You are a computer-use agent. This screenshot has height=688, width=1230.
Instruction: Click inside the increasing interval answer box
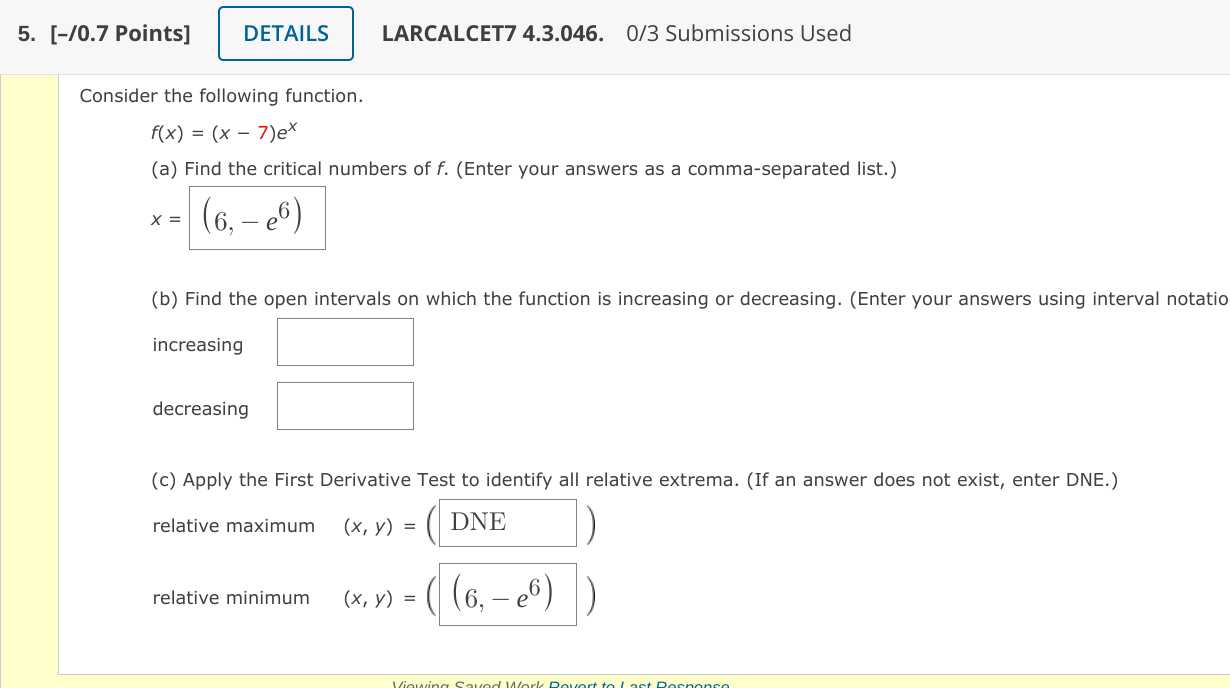coord(345,341)
